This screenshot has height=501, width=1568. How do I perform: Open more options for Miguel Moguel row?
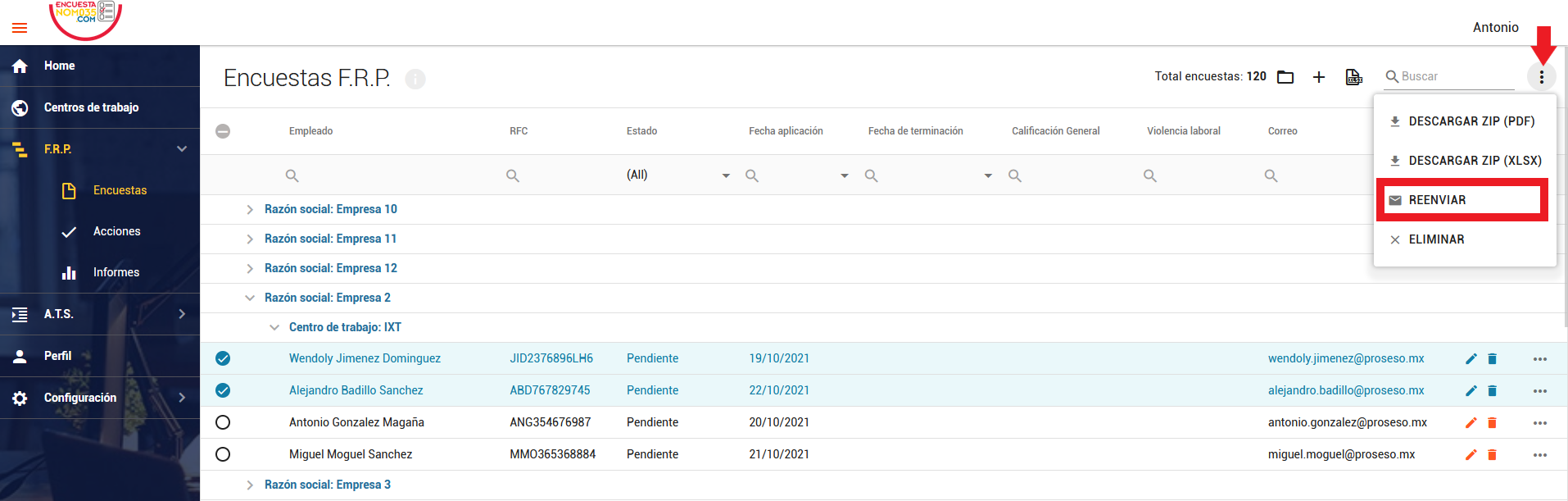point(1540,455)
